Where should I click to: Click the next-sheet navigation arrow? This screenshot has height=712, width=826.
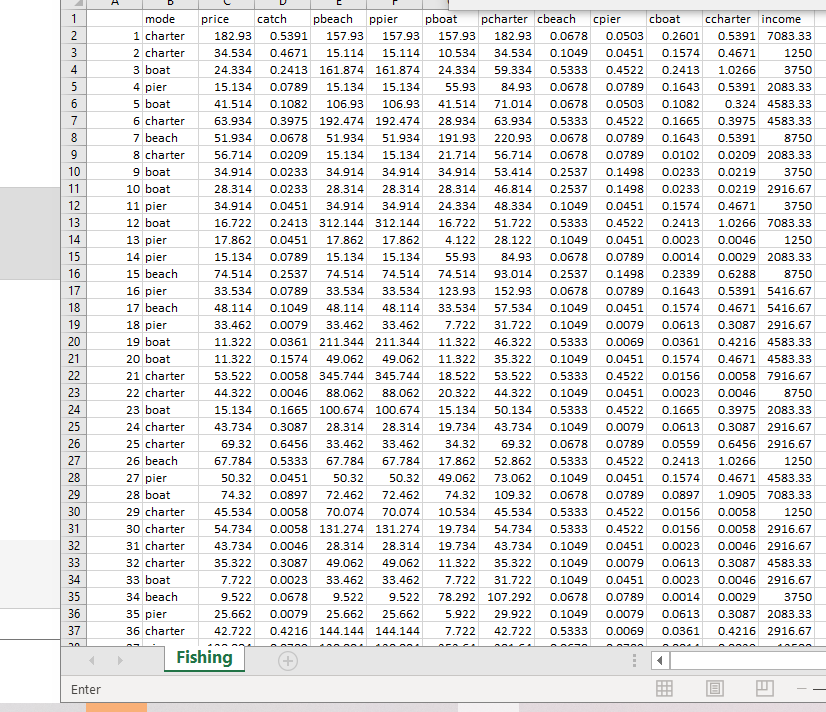[x=119, y=659]
